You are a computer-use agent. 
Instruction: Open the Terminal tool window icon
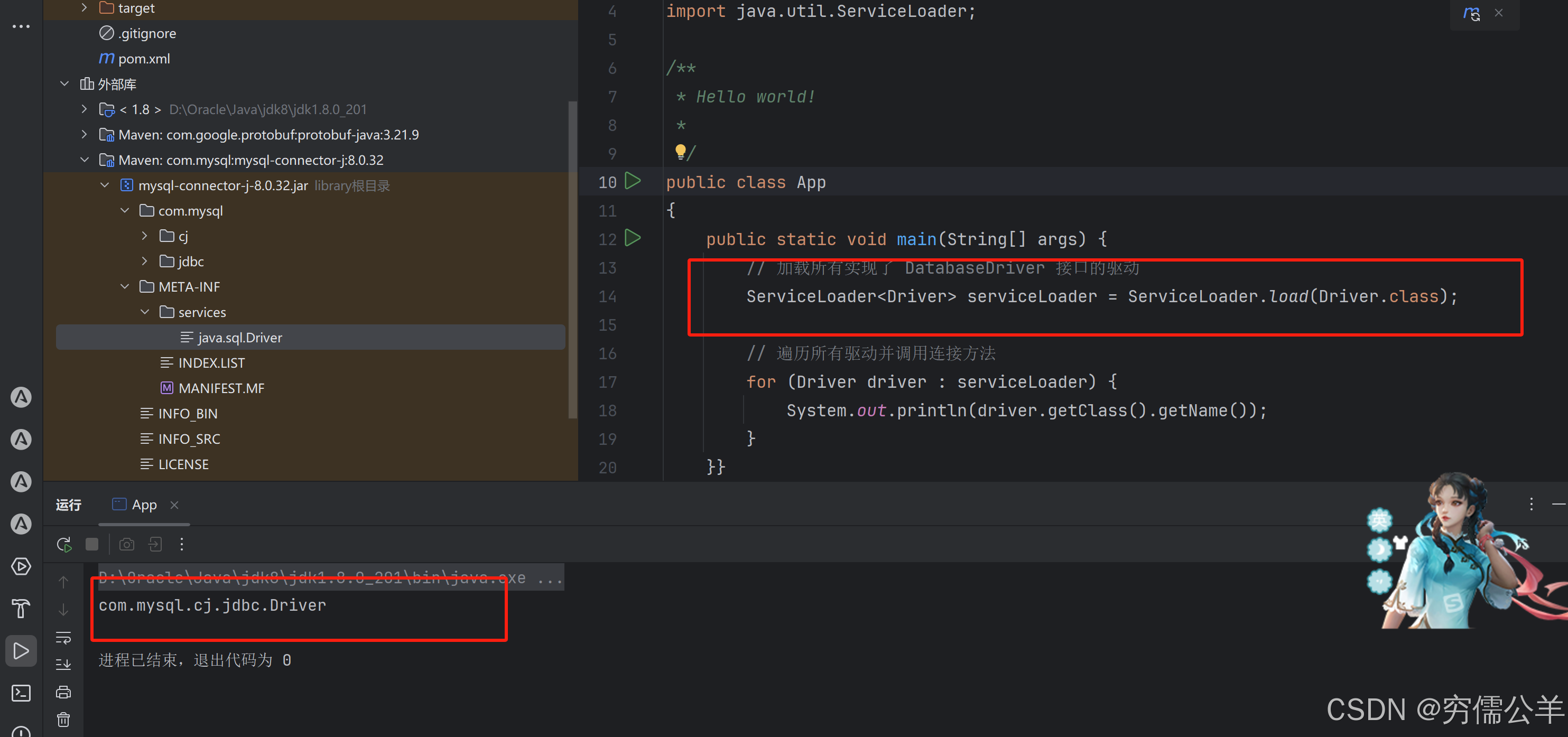21,693
